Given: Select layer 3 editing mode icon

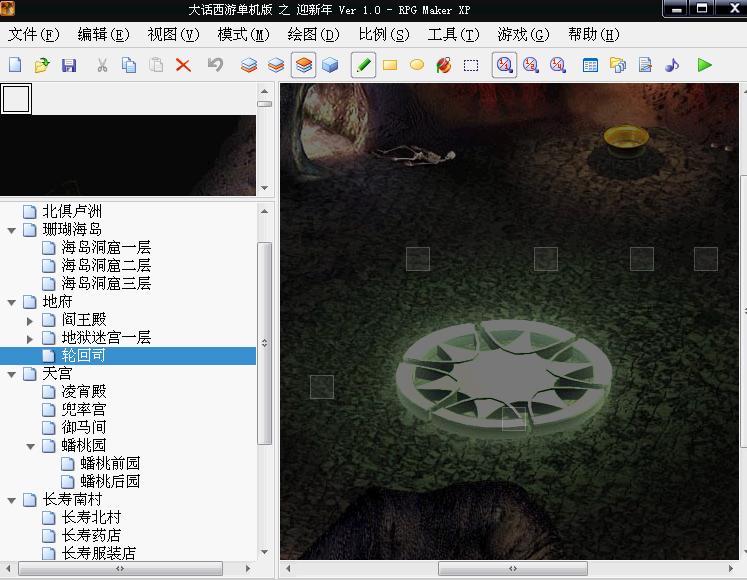Looking at the screenshot, I should 303,65.
